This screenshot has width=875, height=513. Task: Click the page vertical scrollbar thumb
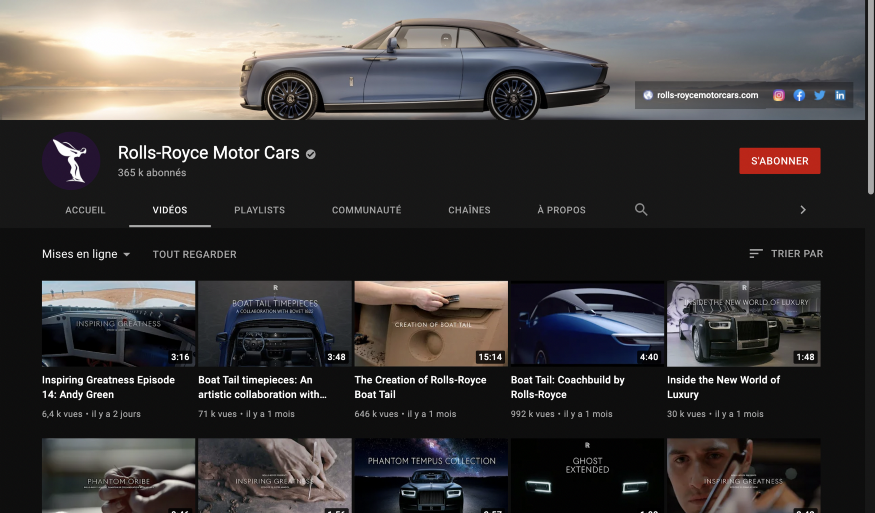(x=871, y=97)
